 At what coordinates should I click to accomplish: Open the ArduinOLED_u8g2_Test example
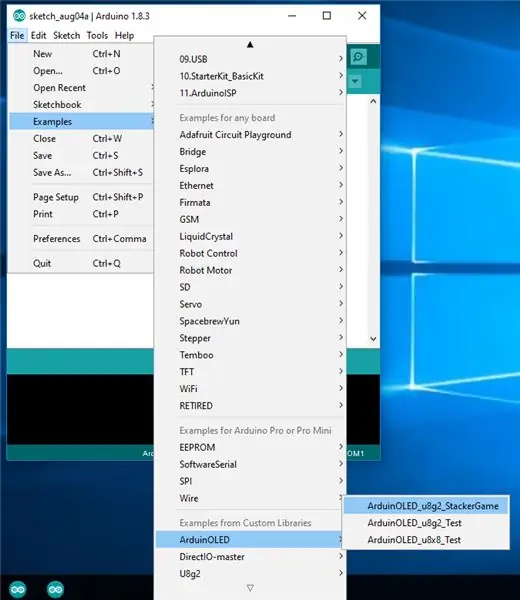click(426, 523)
